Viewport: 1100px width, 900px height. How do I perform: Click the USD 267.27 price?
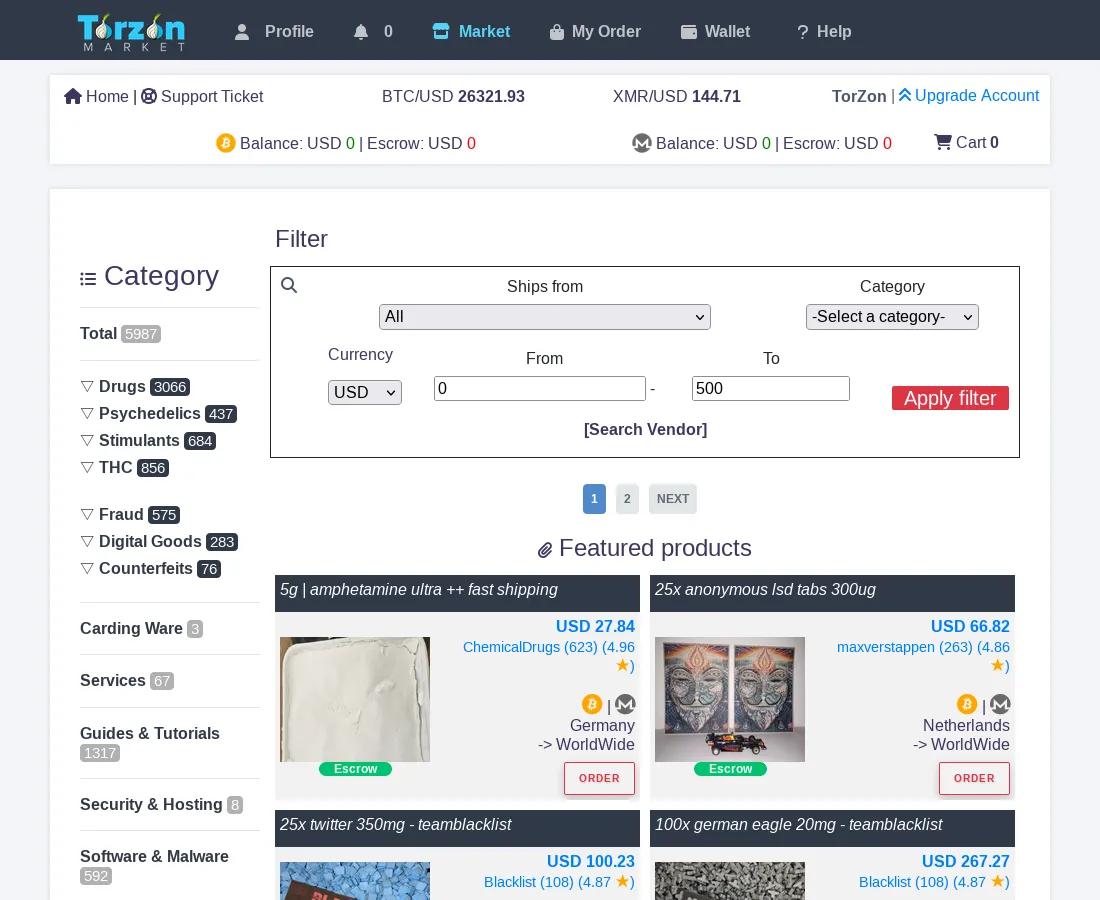965,861
